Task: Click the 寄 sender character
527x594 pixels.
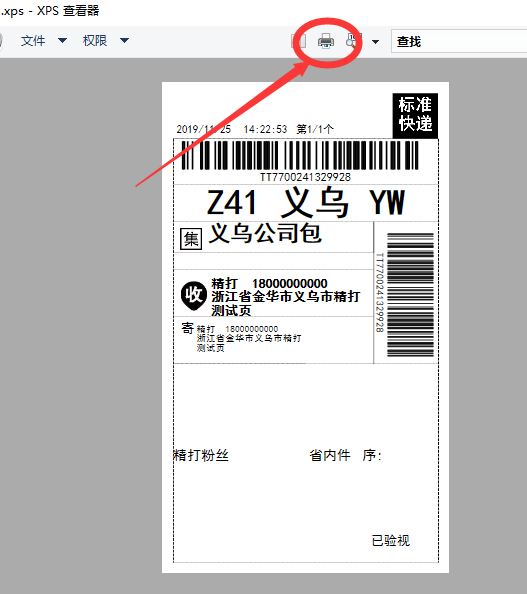Action: (x=188, y=328)
